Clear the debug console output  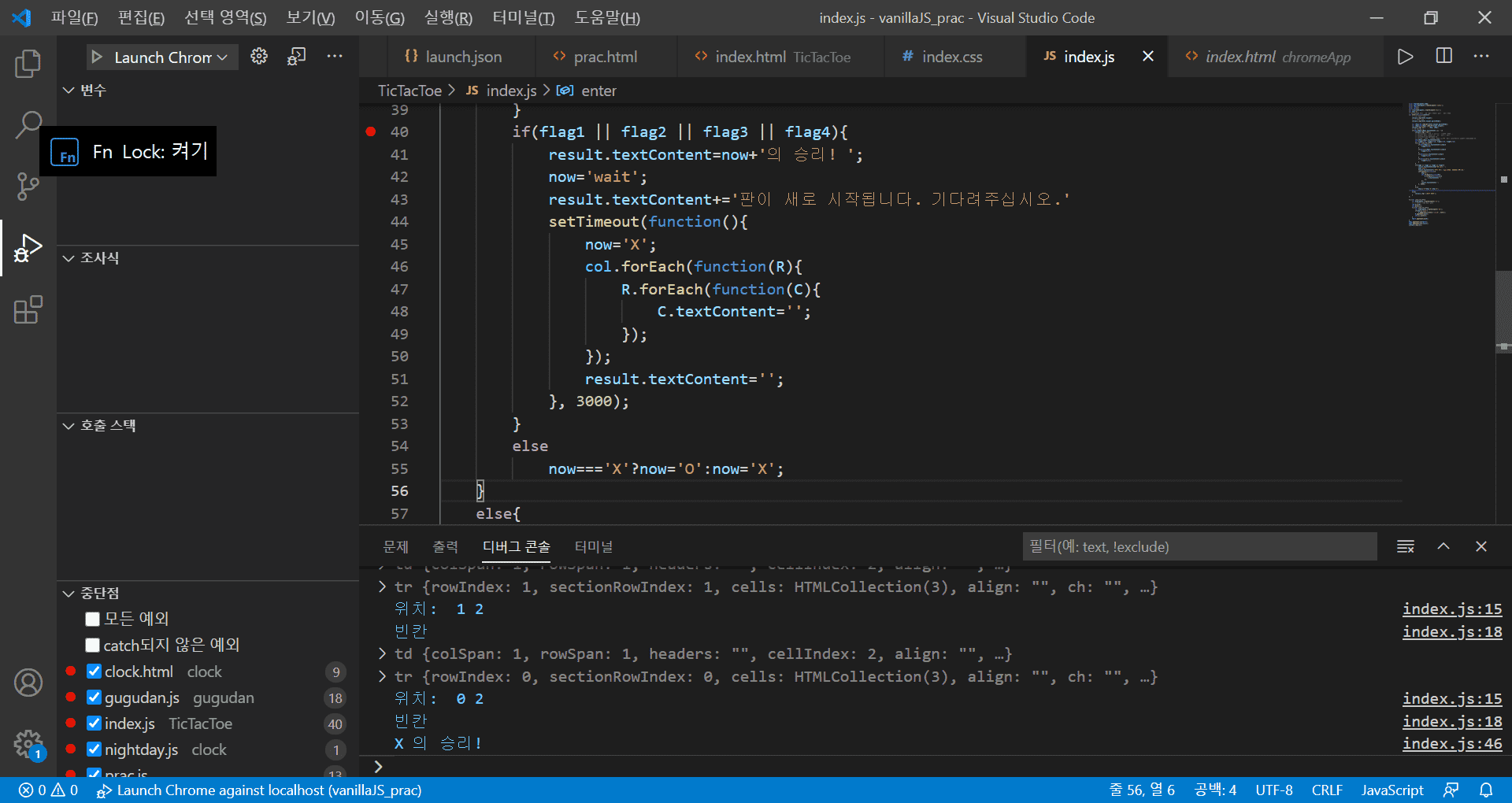(1405, 546)
